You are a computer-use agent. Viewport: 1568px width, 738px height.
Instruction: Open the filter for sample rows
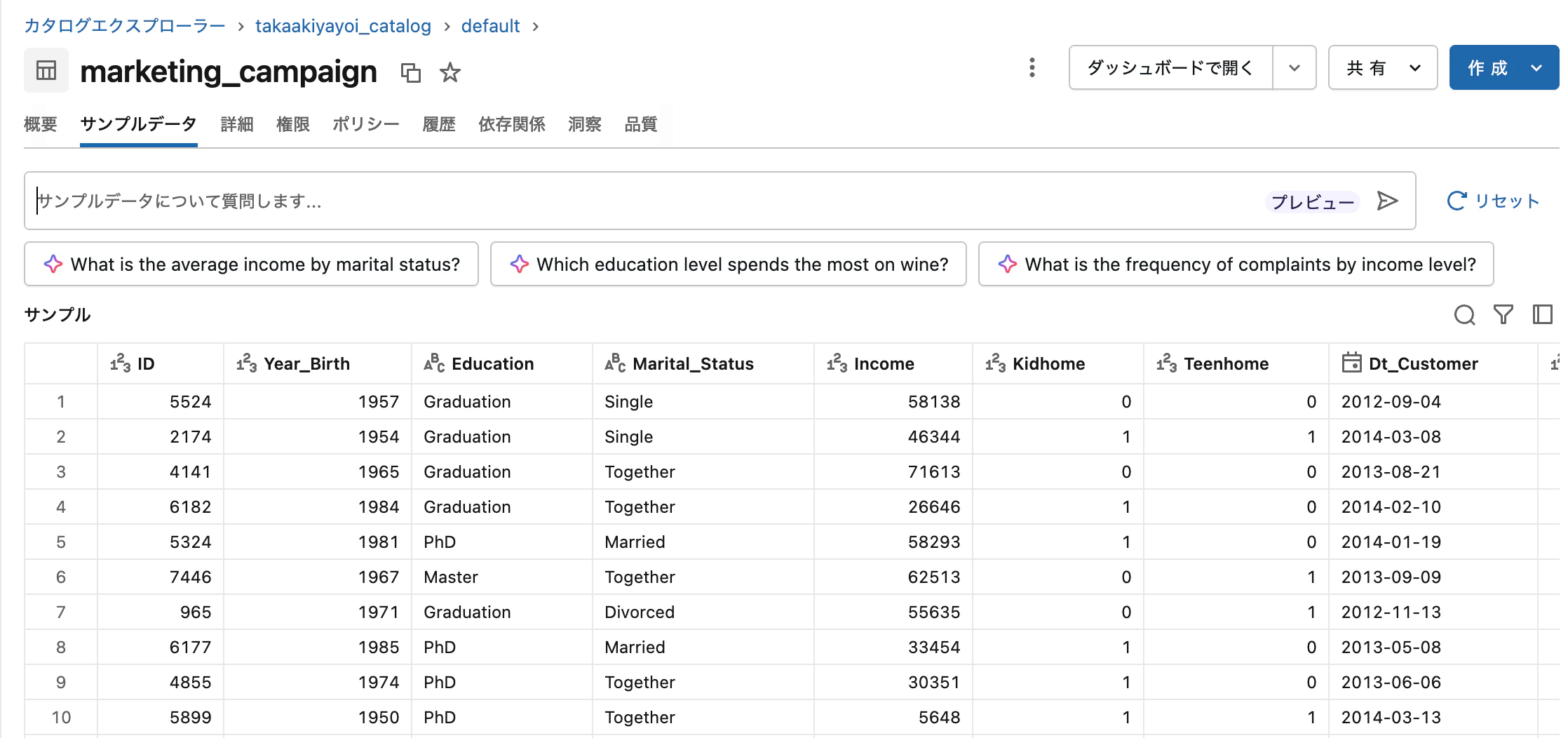1503,314
